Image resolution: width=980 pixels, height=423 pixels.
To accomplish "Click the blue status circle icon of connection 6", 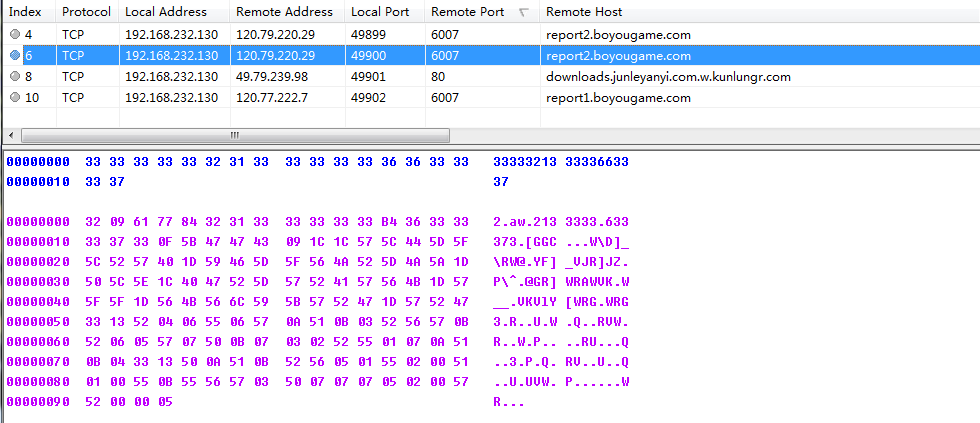I will (x=15, y=56).
